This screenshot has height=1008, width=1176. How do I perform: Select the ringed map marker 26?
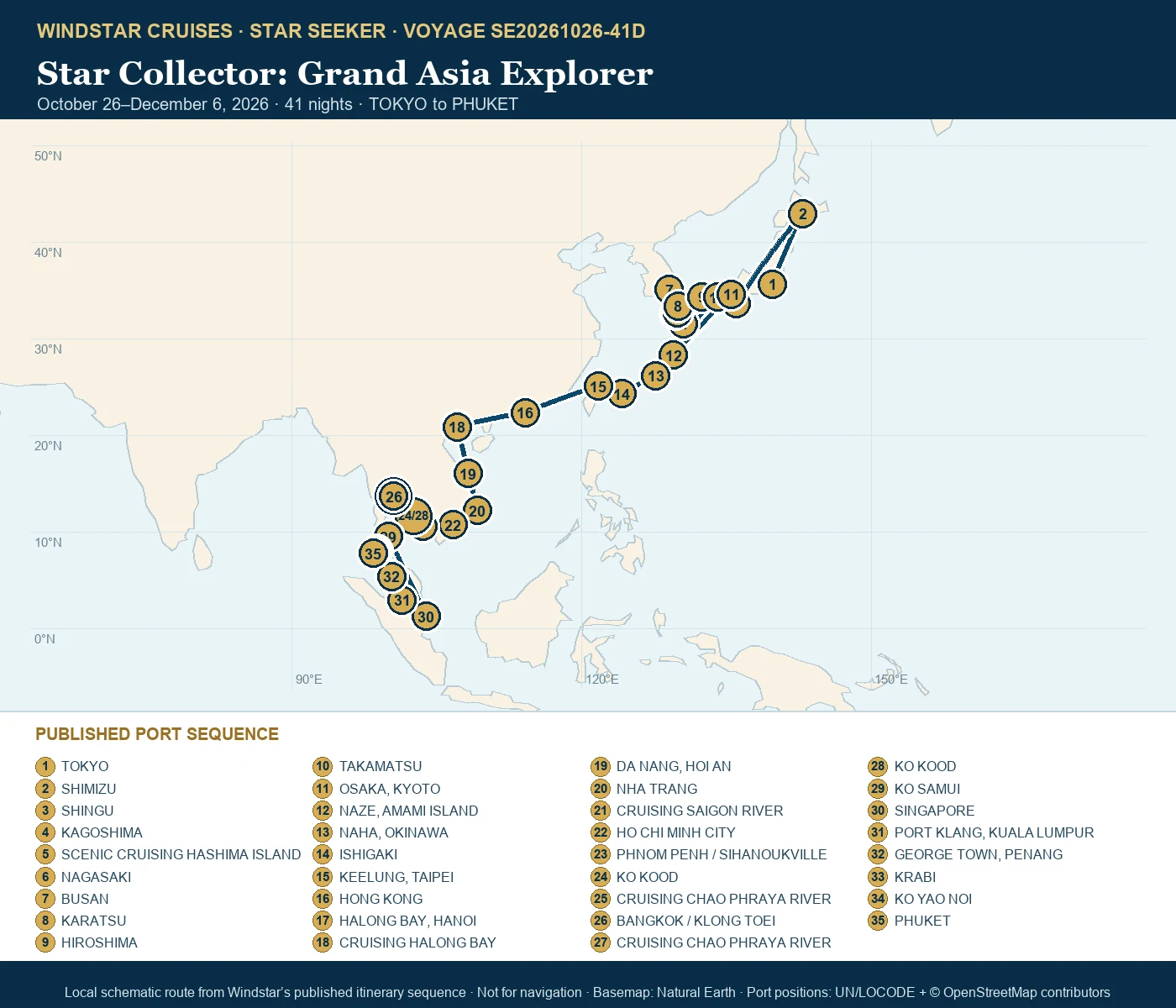(393, 496)
